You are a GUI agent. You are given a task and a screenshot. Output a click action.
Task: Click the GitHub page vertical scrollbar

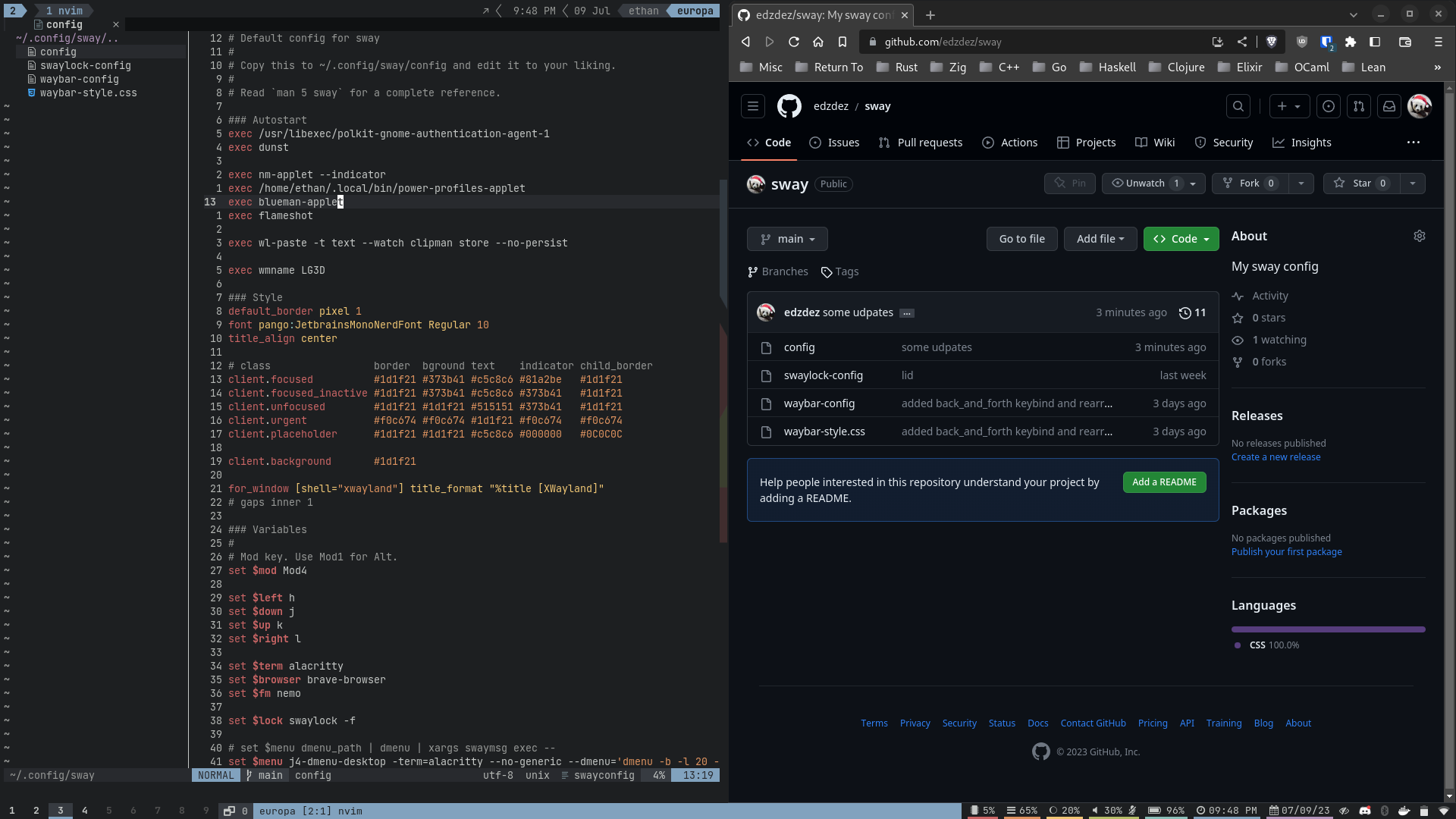pos(1449,440)
